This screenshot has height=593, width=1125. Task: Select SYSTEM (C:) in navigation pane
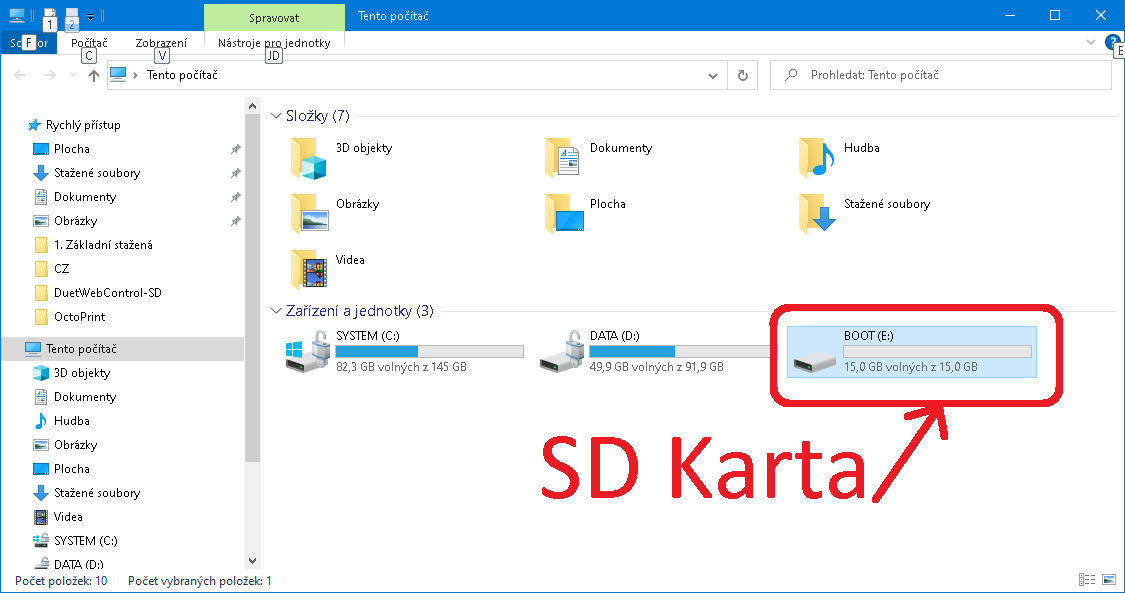click(x=75, y=541)
